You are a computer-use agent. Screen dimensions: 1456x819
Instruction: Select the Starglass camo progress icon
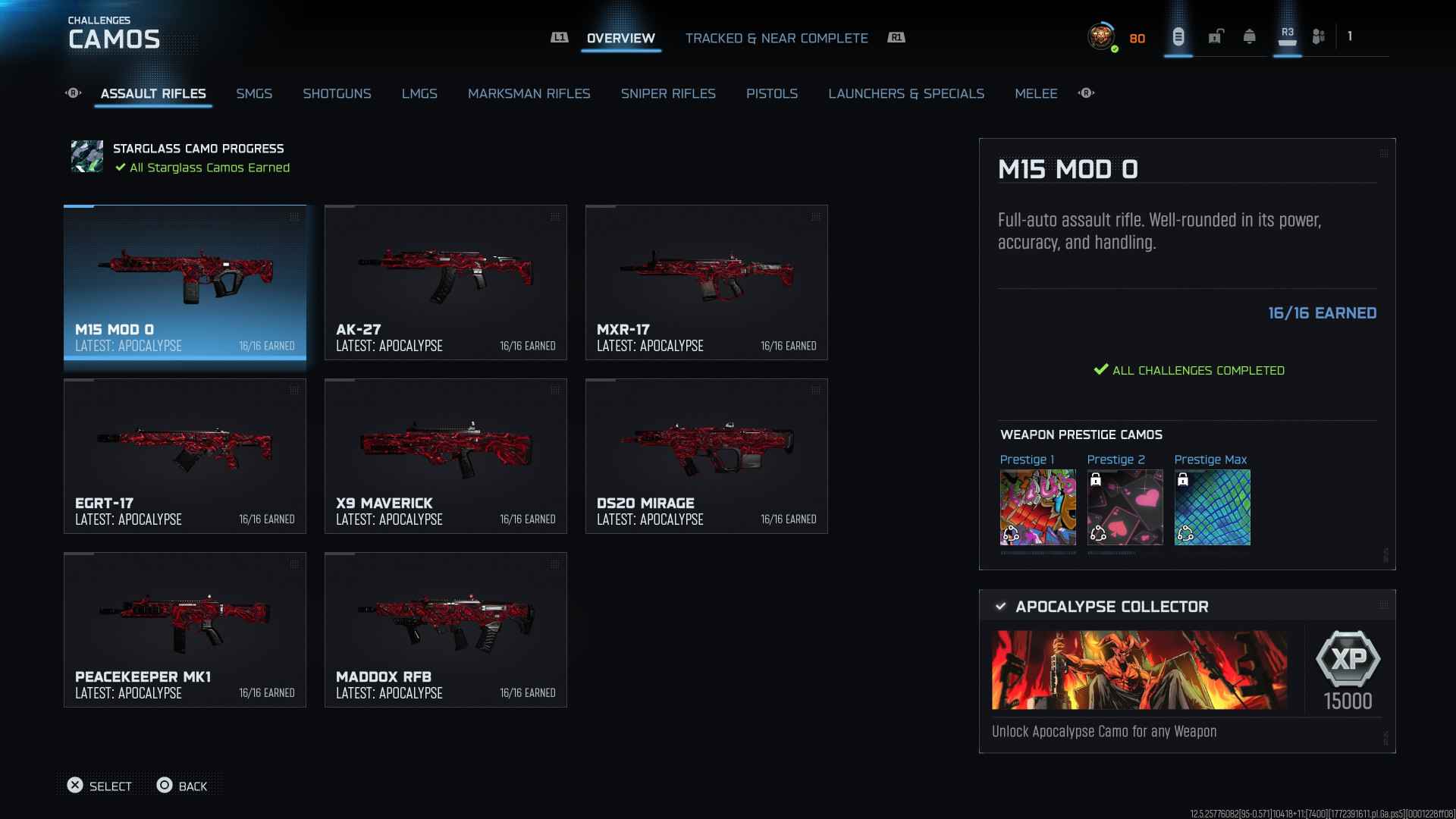click(87, 156)
